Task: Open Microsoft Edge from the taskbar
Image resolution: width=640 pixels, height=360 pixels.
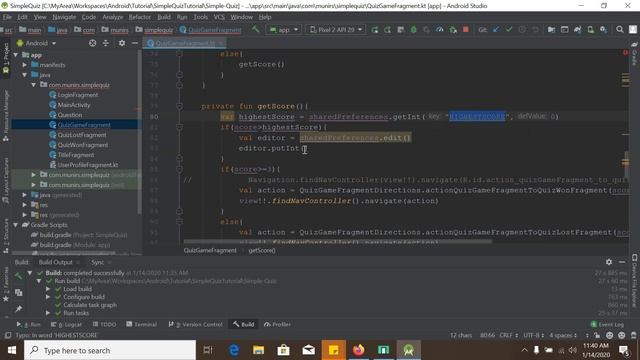Action: coord(234,350)
